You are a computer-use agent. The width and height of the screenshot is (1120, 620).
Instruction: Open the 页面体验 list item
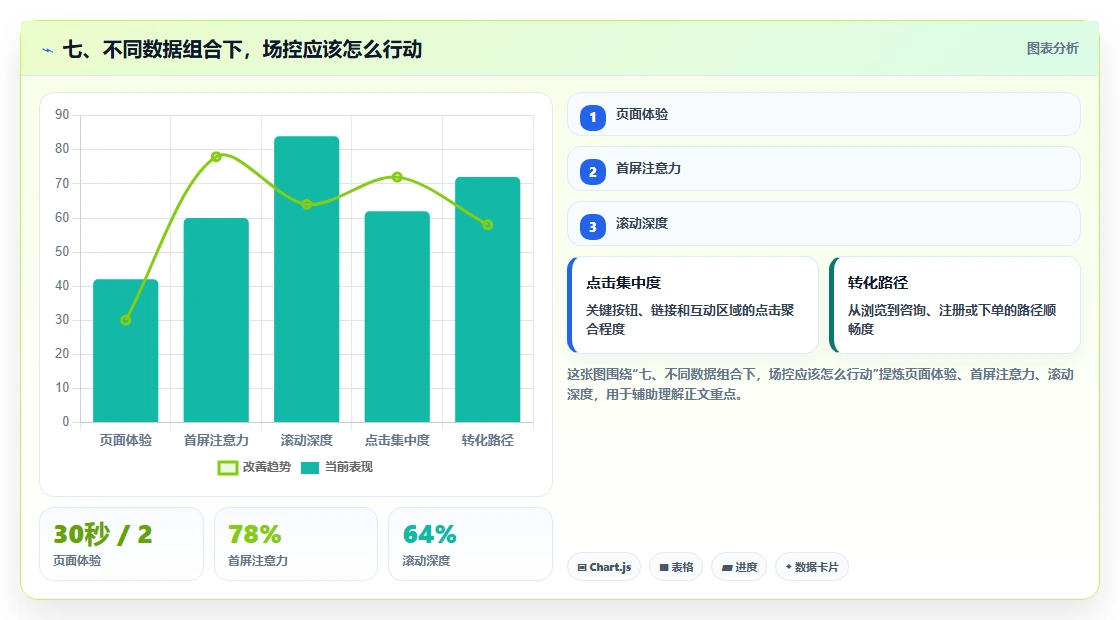pos(824,114)
